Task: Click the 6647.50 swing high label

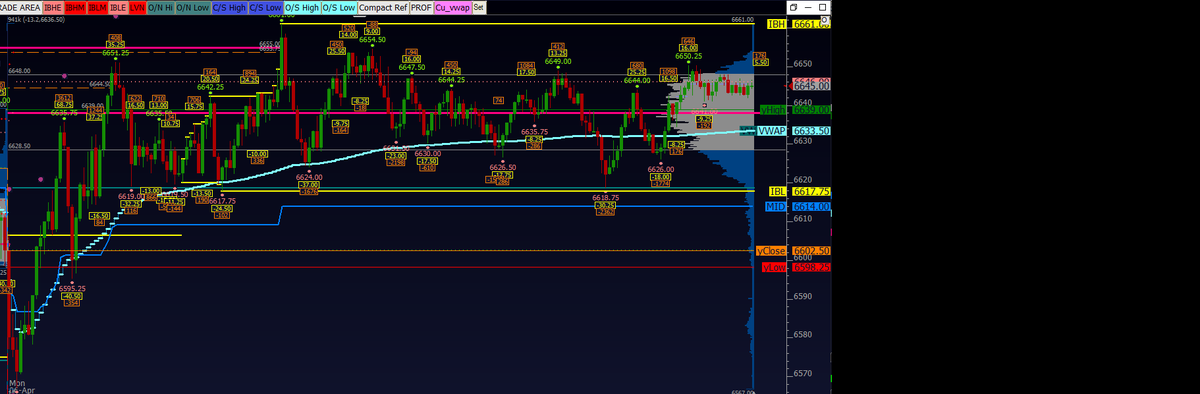Action: [412, 67]
